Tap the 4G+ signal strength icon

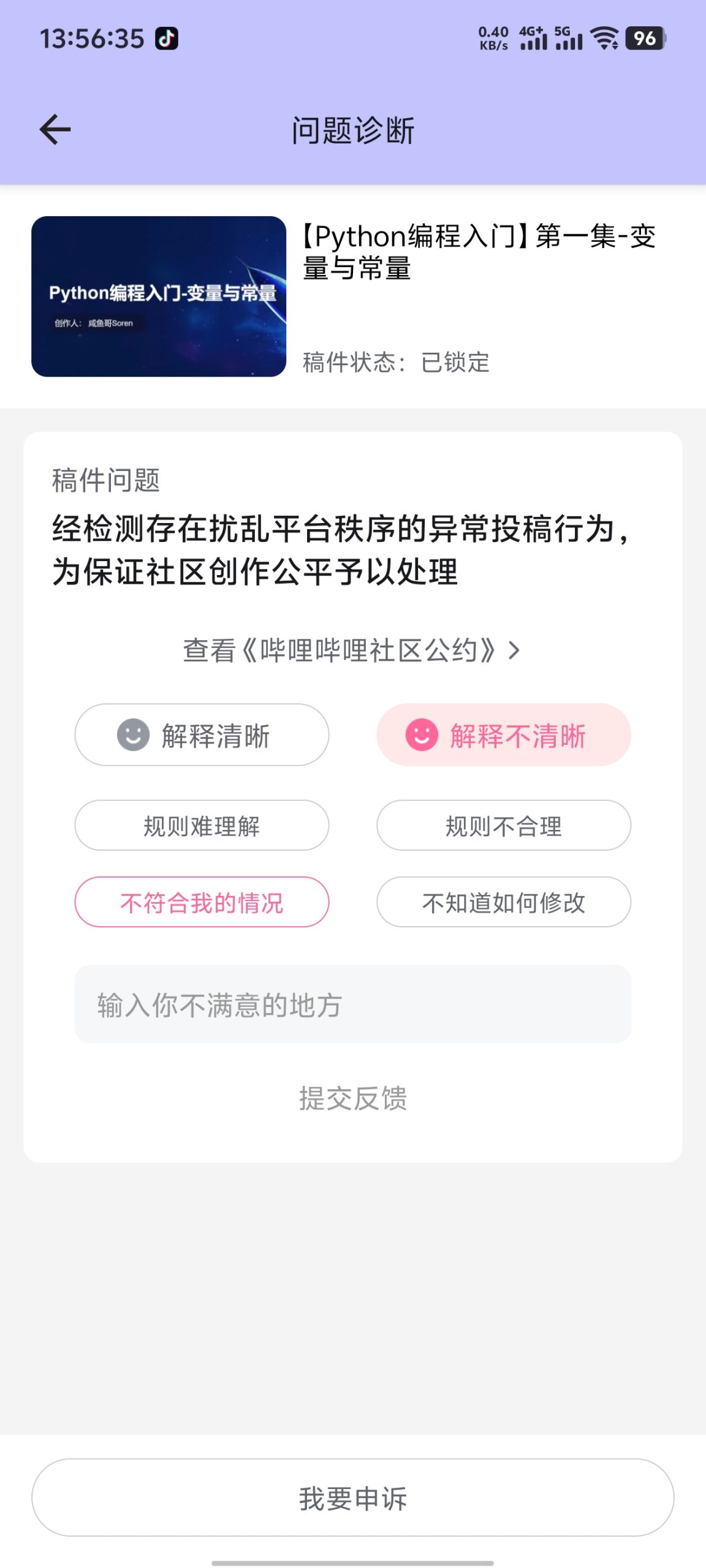pos(533,39)
